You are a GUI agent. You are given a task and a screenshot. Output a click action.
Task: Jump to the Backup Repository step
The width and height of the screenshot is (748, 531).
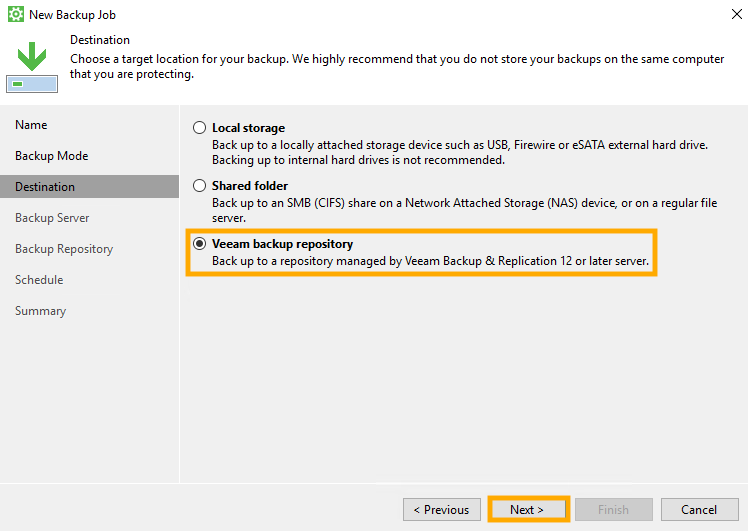pyautogui.click(x=64, y=249)
